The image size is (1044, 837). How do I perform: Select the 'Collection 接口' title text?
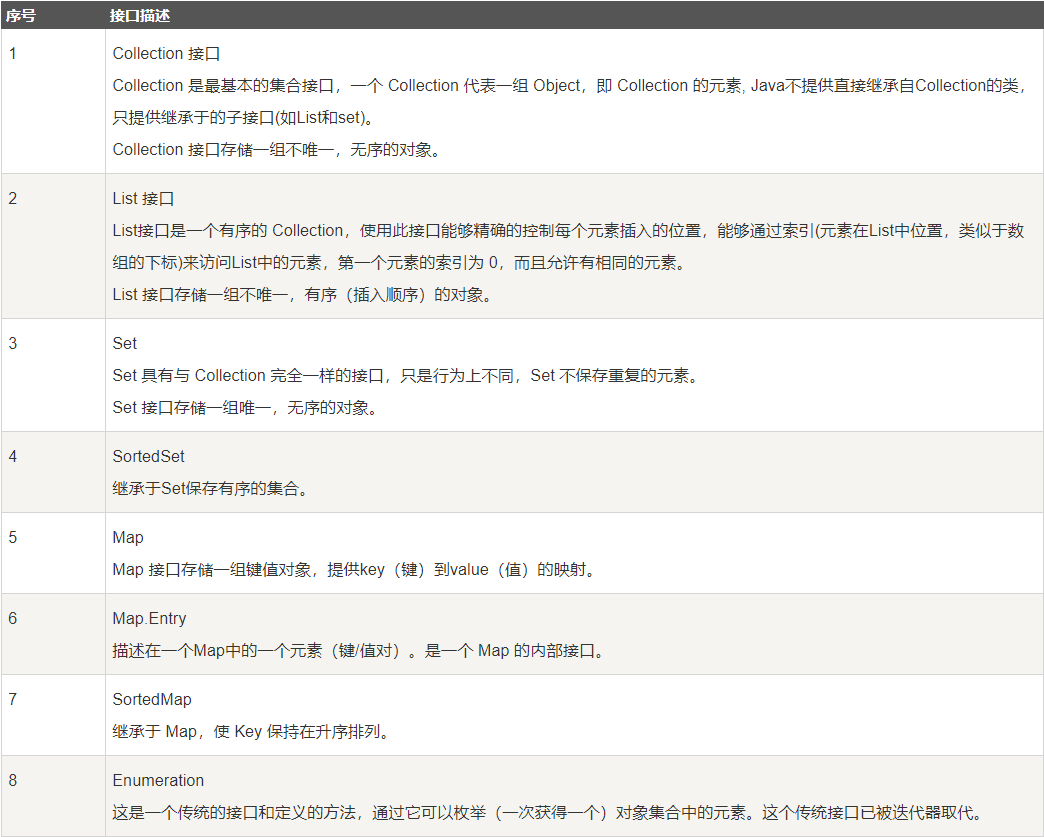point(166,53)
